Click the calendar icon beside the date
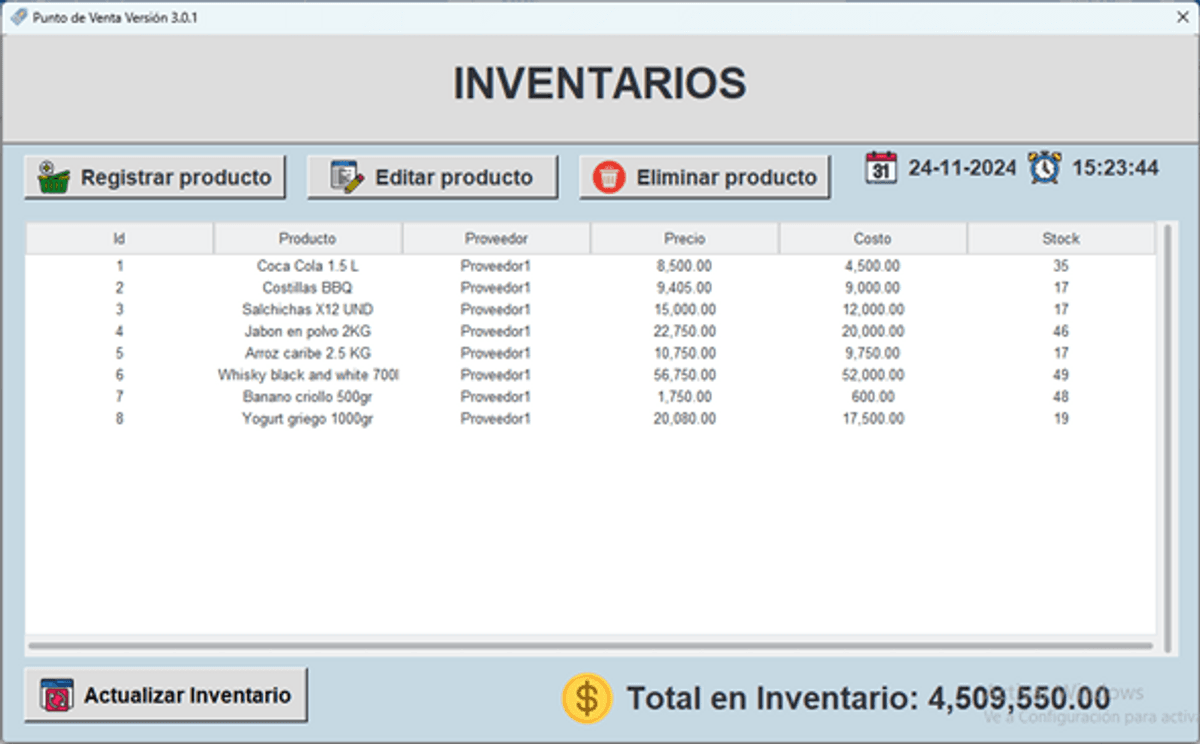This screenshot has height=744, width=1200. point(881,168)
